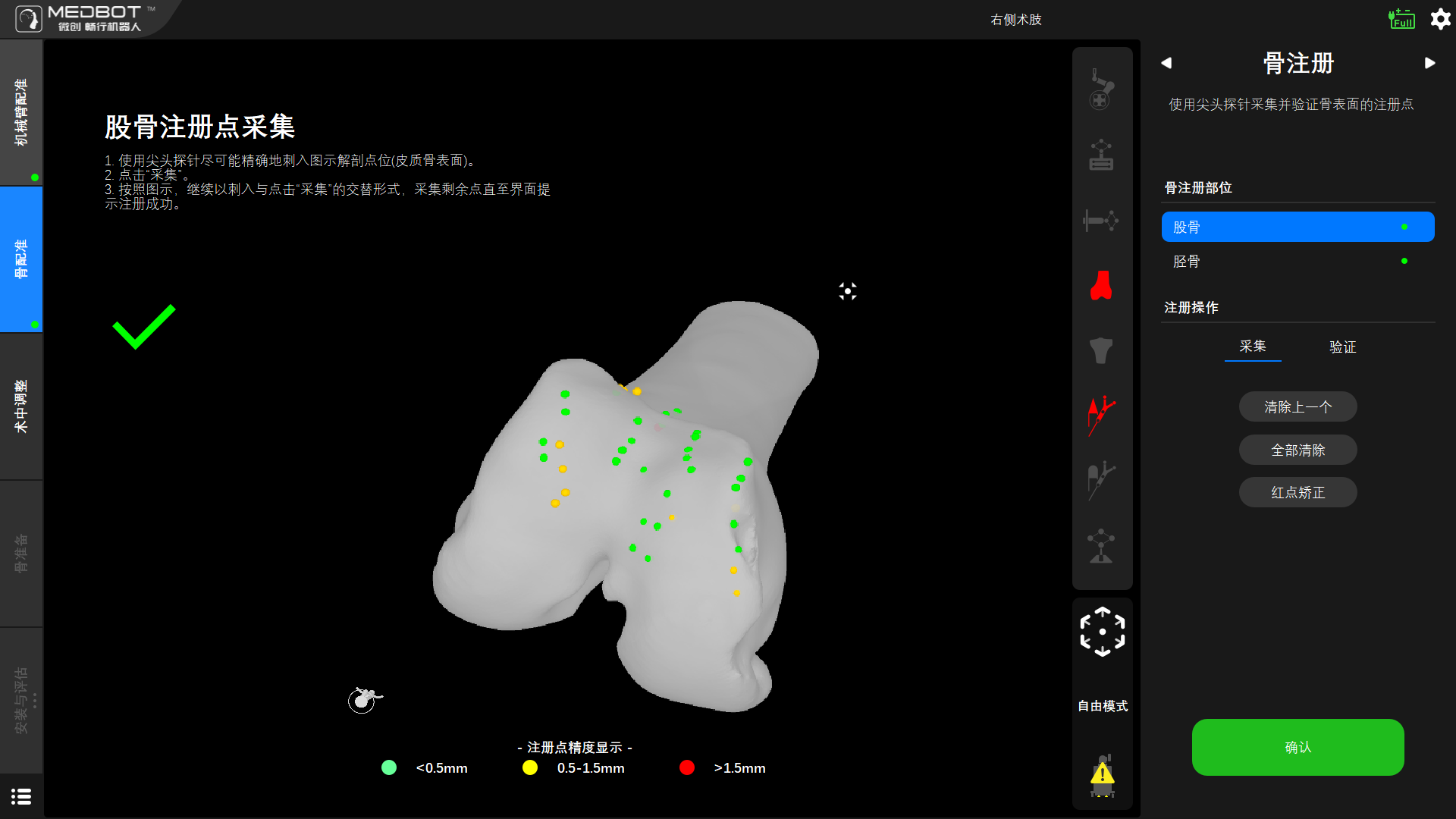Click the gray tibia bone icon
The height and width of the screenshot is (819, 1456).
[x=1101, y=350]
